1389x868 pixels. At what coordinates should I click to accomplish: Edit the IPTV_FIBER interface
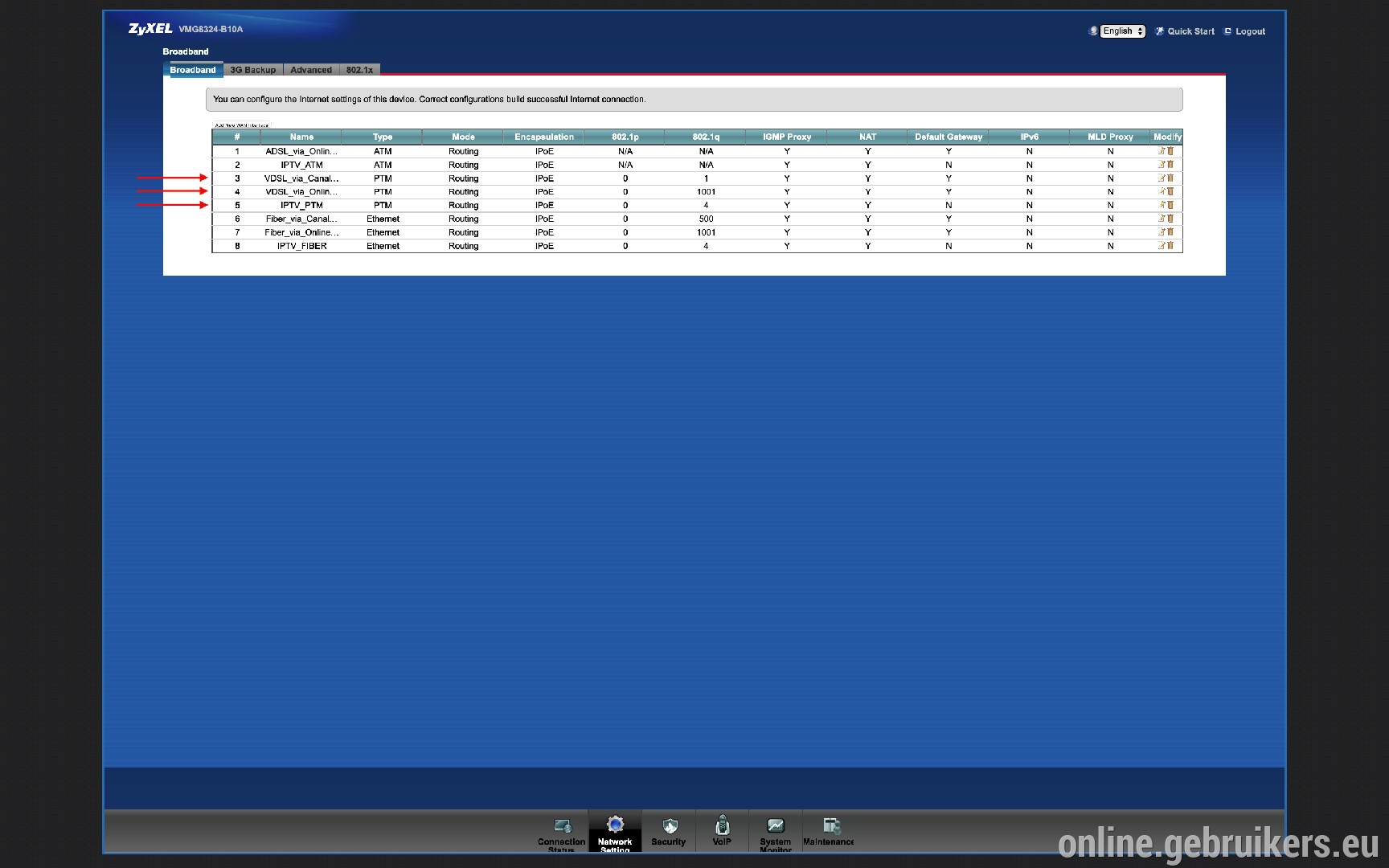[x=1162, y=246]
